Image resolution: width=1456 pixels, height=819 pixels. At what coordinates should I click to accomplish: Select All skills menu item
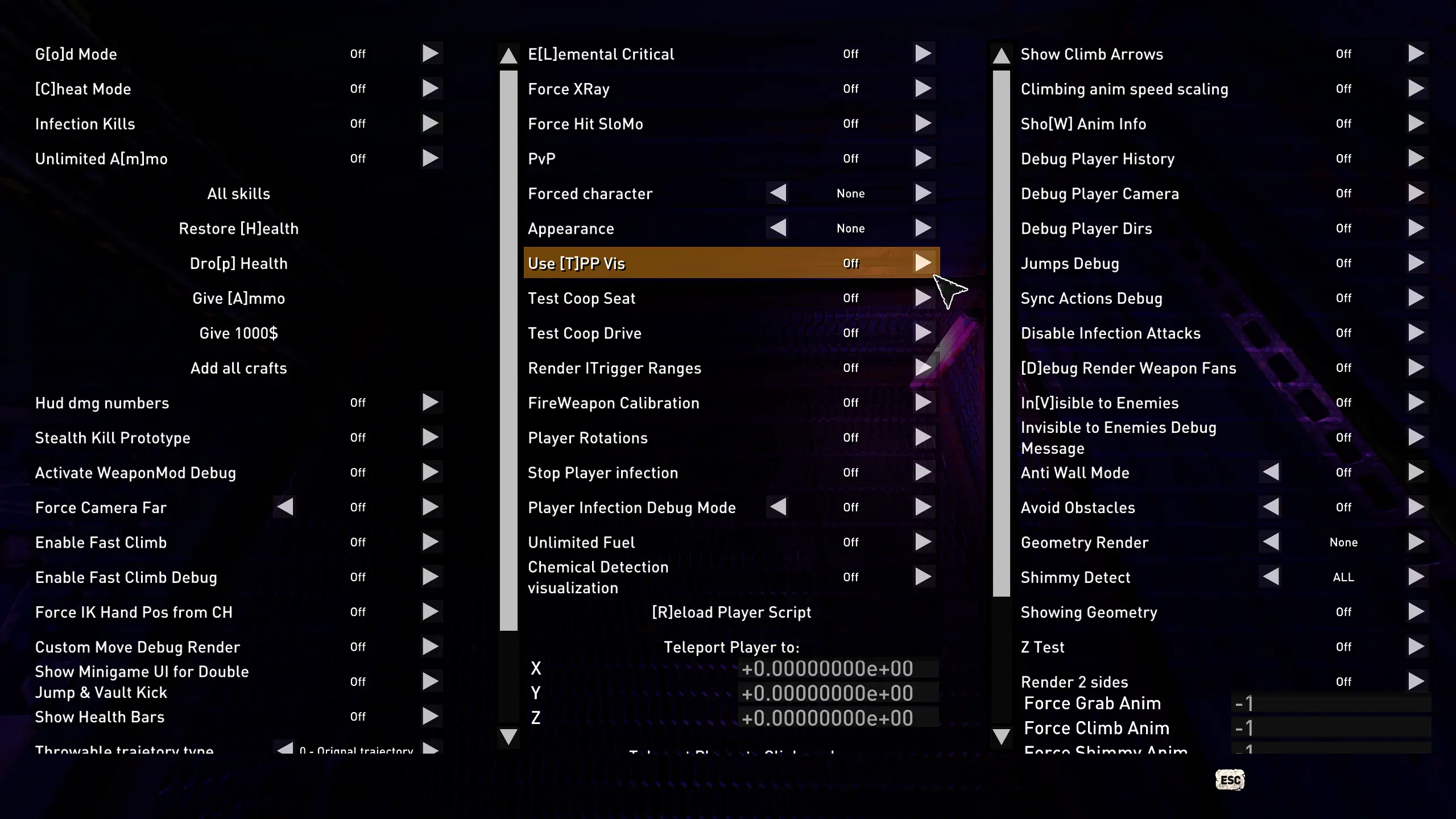pyautogui.click(x=239, y=193)
